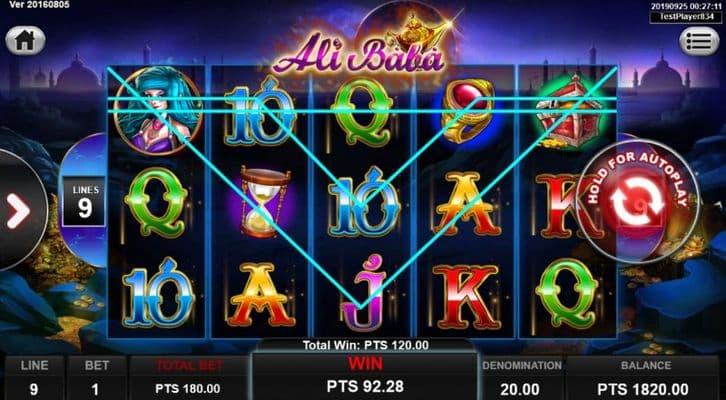
Task: Click the red K on reel four
Action: point(468,296)
